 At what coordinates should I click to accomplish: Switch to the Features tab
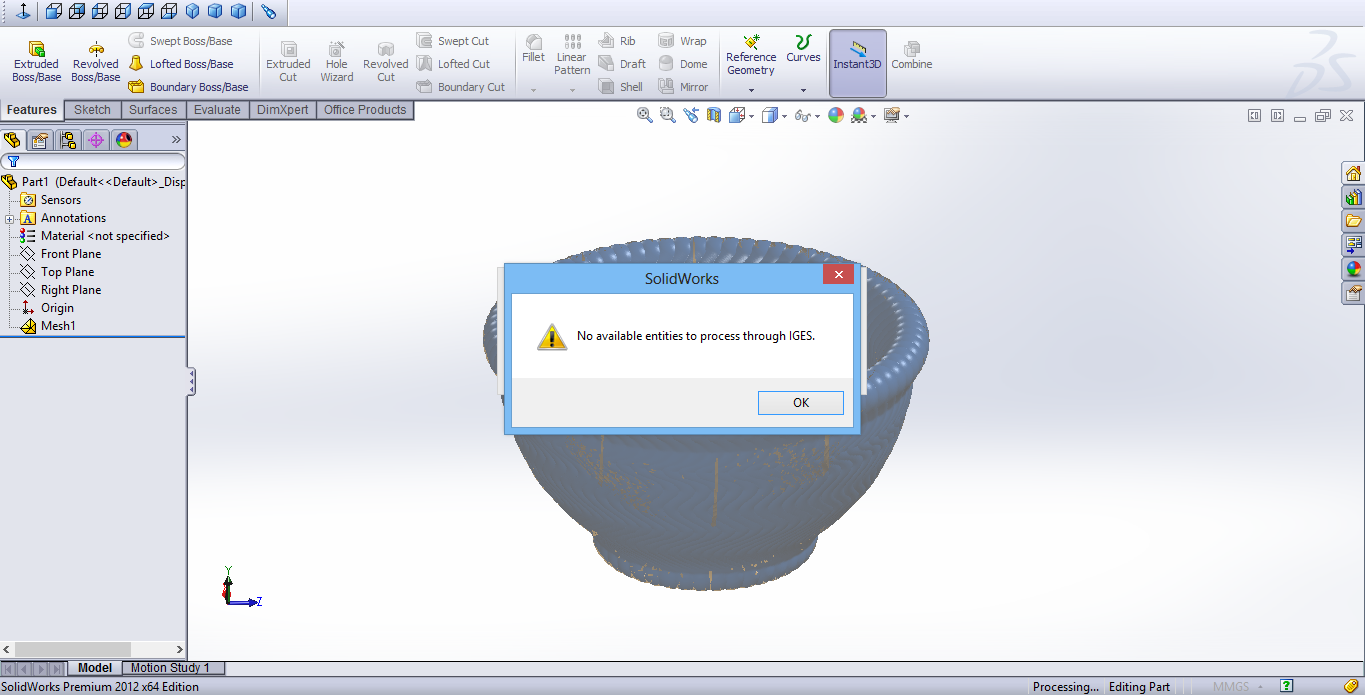coord(32,110)
